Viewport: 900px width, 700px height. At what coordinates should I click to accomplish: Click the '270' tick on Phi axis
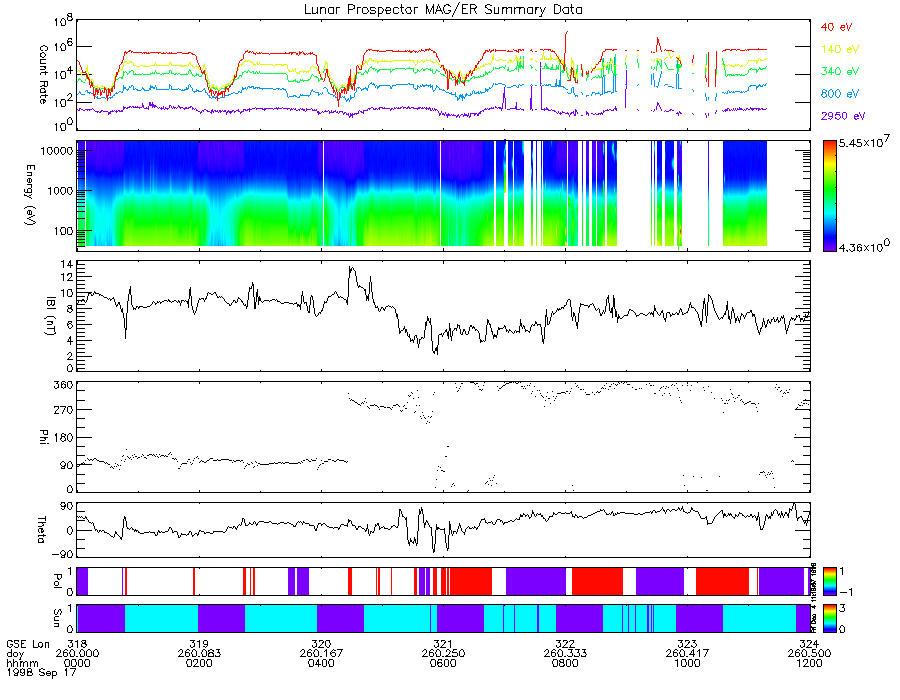63,410
